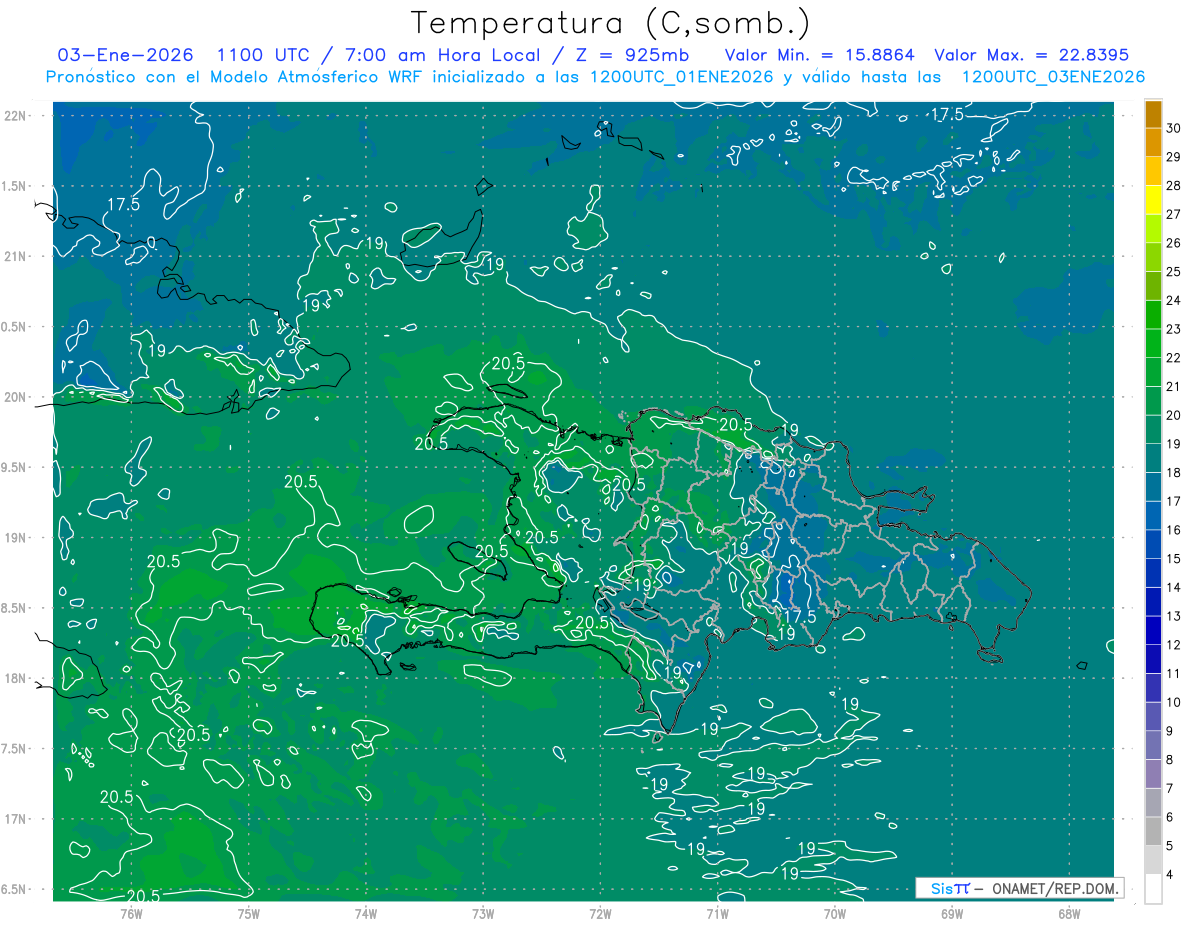Click the "75W" longitude axis label

click(249, 913)
